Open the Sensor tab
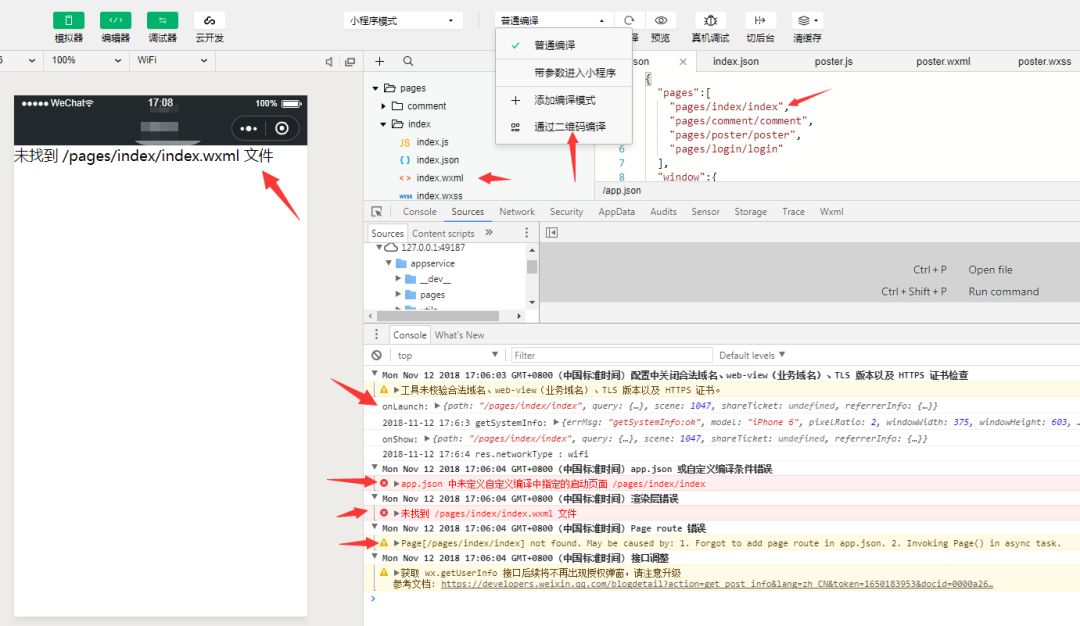 [705, 211]
